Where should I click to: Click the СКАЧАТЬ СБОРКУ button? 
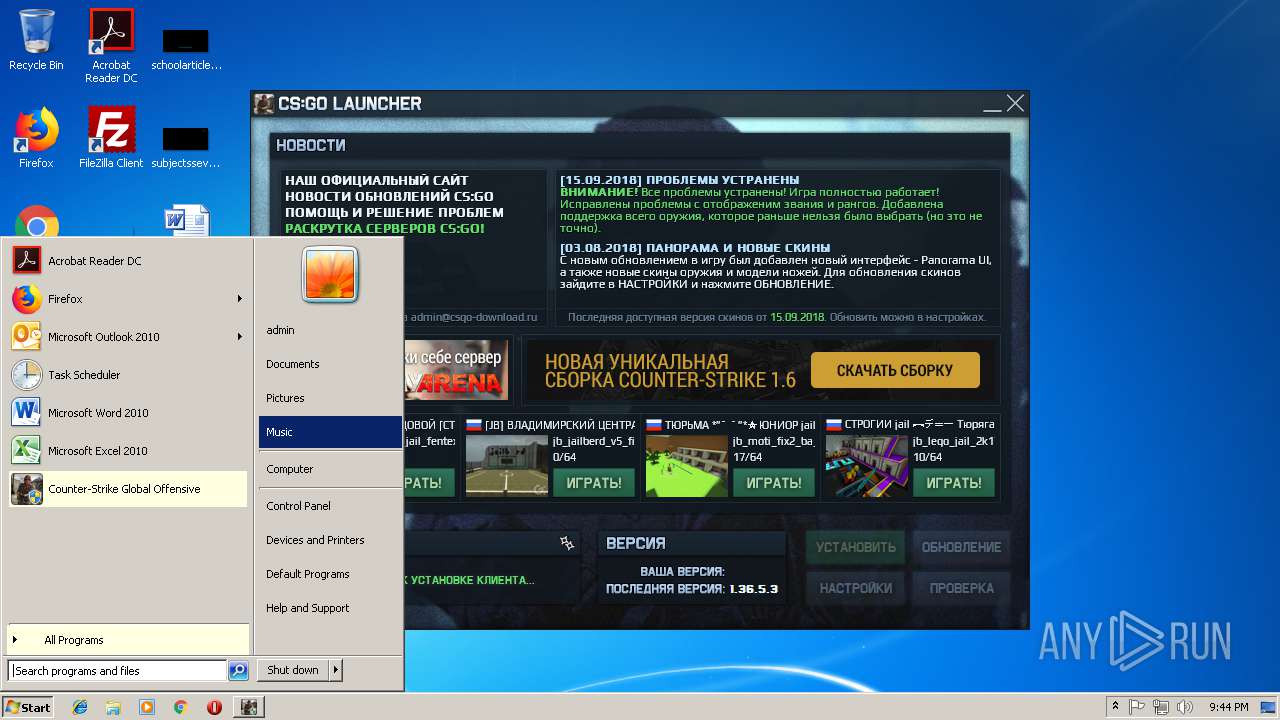point(895,370)
